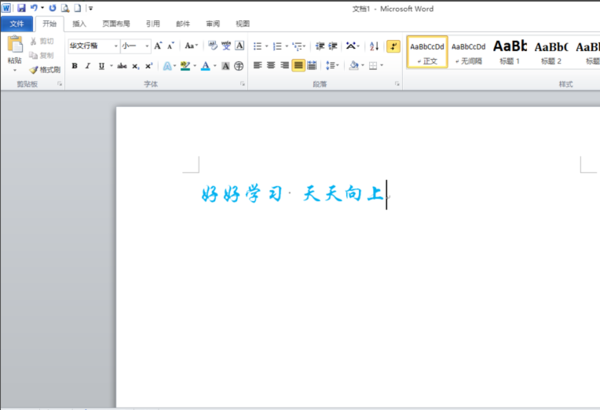Toggle show paragraph marks button
This screenshot has width=600, height=410.
pos(393,46)
